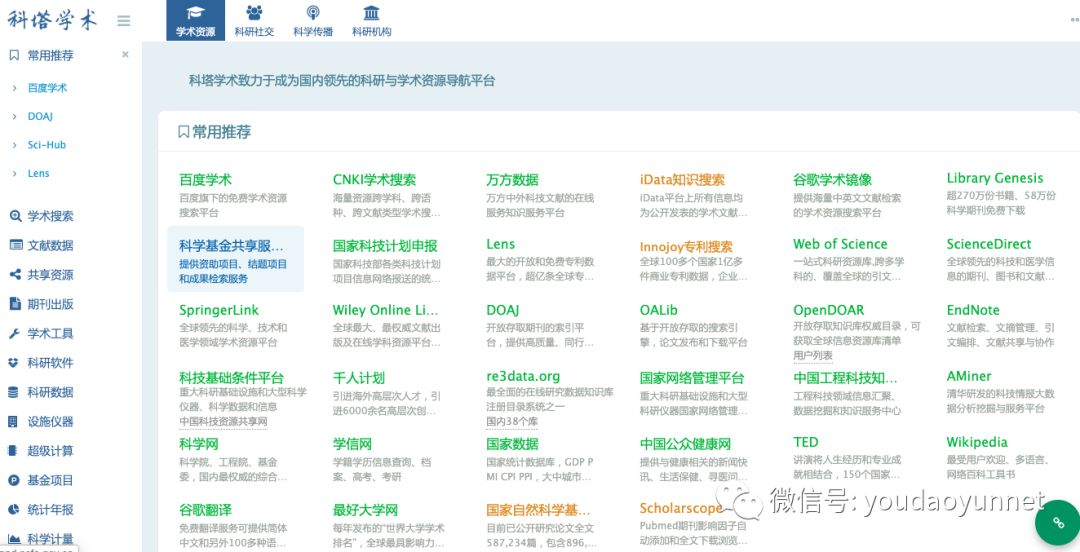Image resolution: width=1080 pixels, height=552 pixels.
Task: Open the Innojoy专利搜索 link
Action: pyautogui.click(x=686, y=247)
